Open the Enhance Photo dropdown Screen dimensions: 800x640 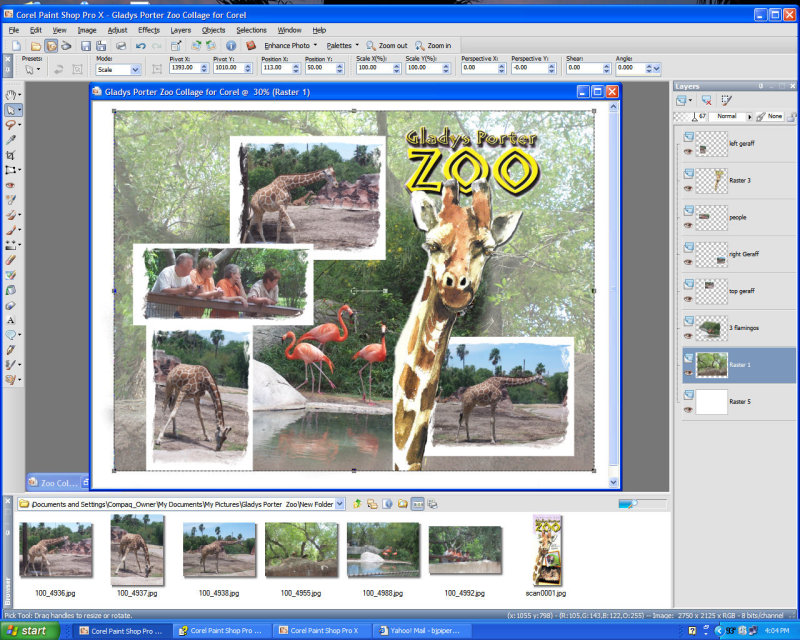coord(290,45)
